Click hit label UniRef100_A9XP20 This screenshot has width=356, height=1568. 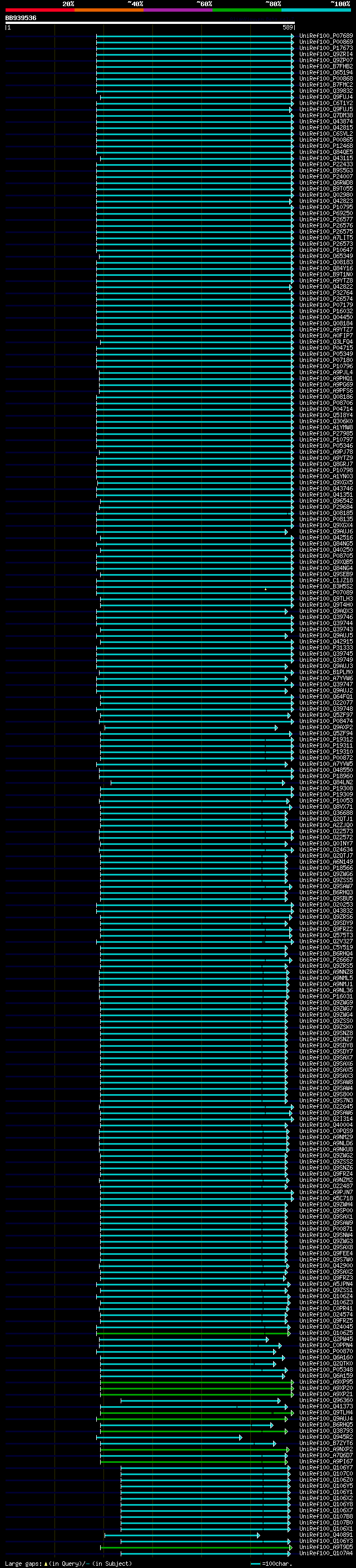[325, 1388]
